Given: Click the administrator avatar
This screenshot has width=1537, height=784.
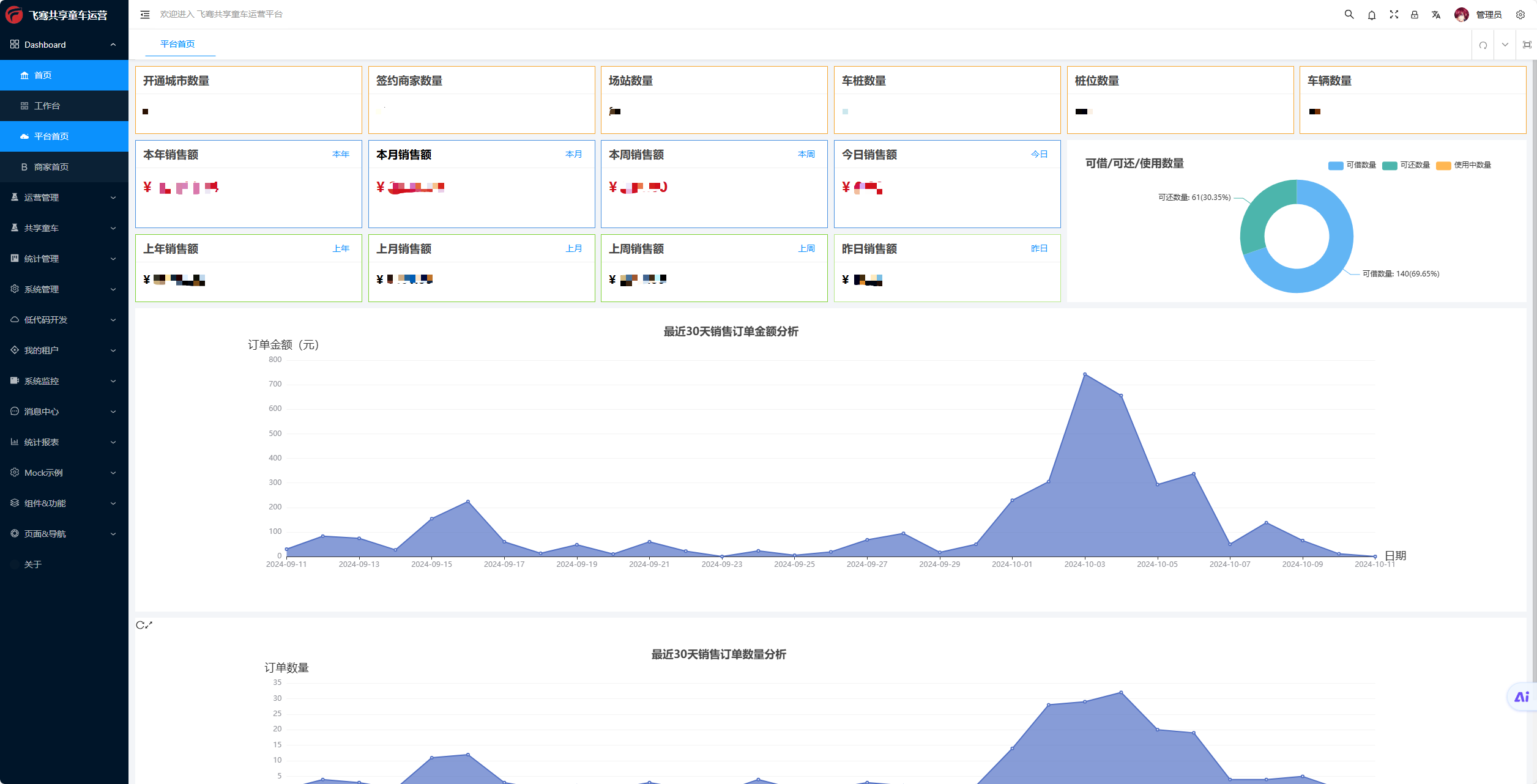Looking at the screenshot, I should pos(1462,15).
